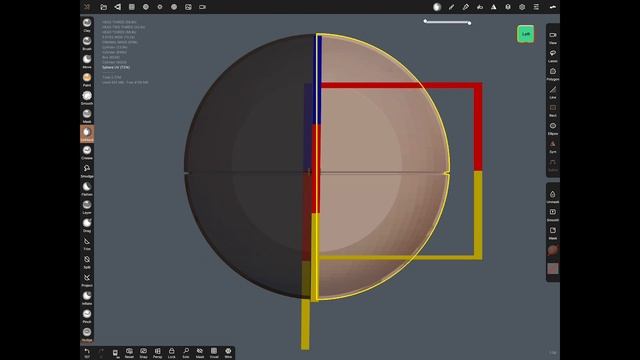The image size is (640, 360).
Task: Select the Smooth tool
Action: [87, 98]
